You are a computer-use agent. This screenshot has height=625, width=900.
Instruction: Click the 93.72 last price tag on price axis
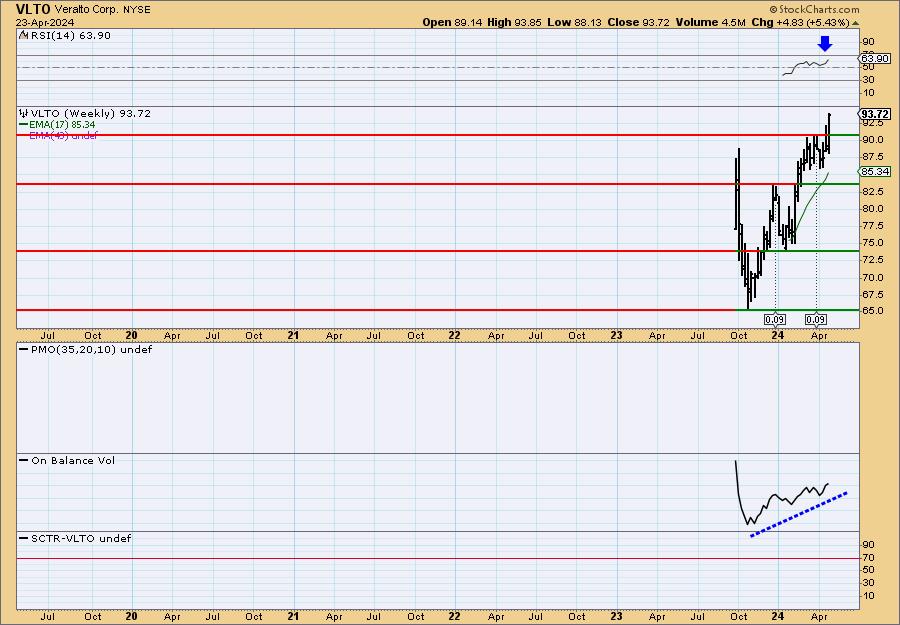coord(875,114)
